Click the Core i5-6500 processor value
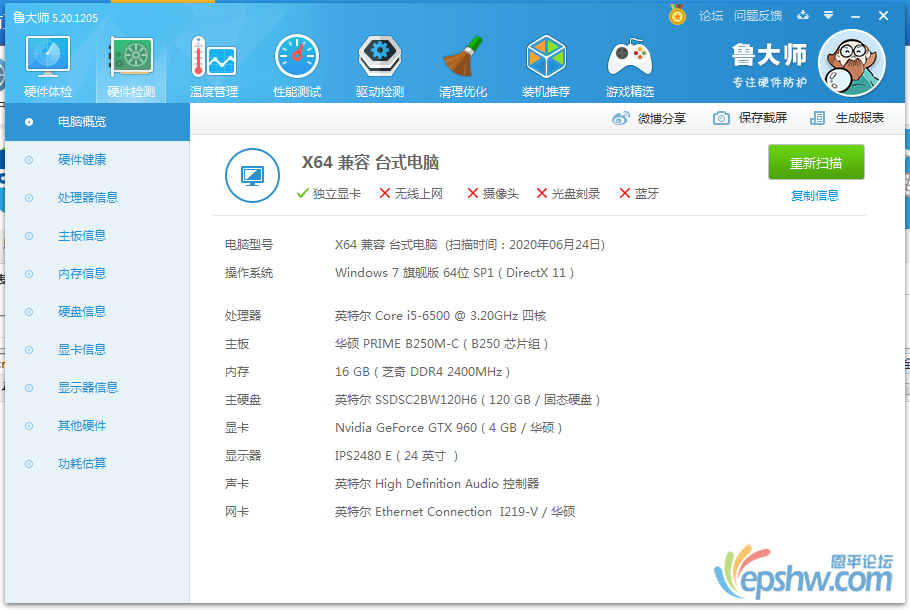Viewport: 910px width, 610px height. (440, 316)
